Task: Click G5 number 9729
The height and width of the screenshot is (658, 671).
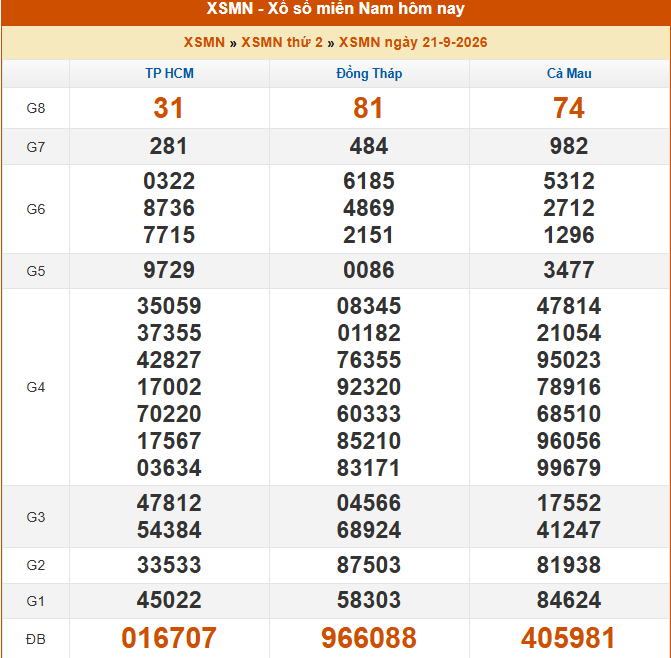Action: pyautogui.click(x=169, y=270)
